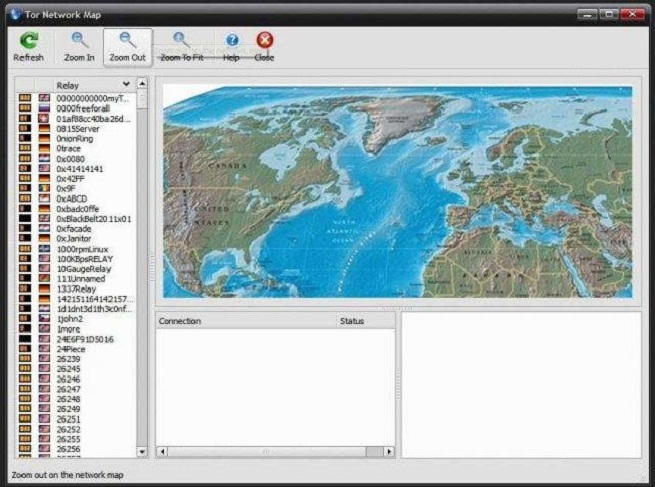Select relay 24E6F91D5016
This screenshot has width=655, height=487.
click(85, 339)
